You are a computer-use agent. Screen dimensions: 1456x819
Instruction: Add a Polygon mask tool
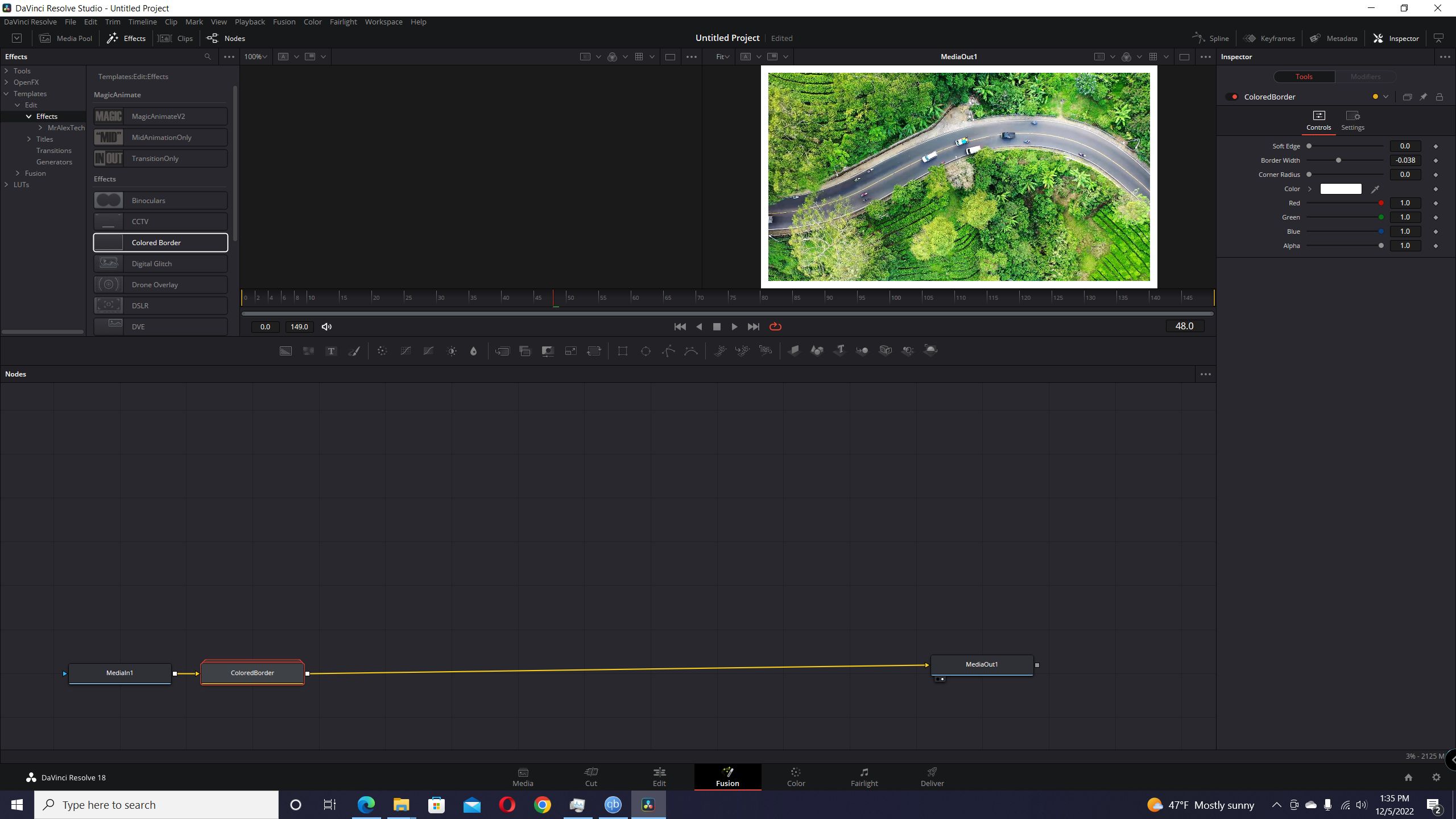668,351
